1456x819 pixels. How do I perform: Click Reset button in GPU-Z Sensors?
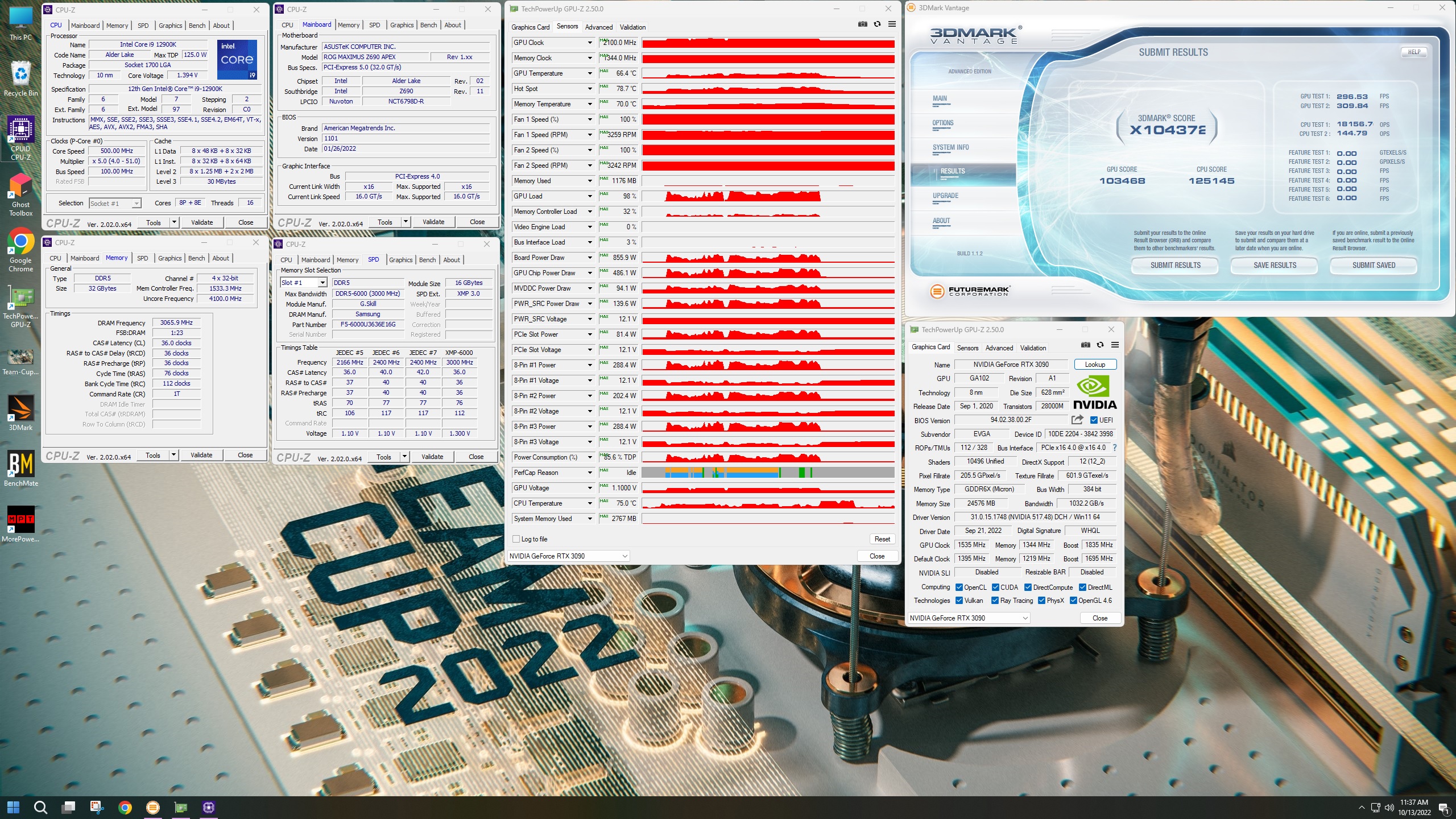click(882, 539)
